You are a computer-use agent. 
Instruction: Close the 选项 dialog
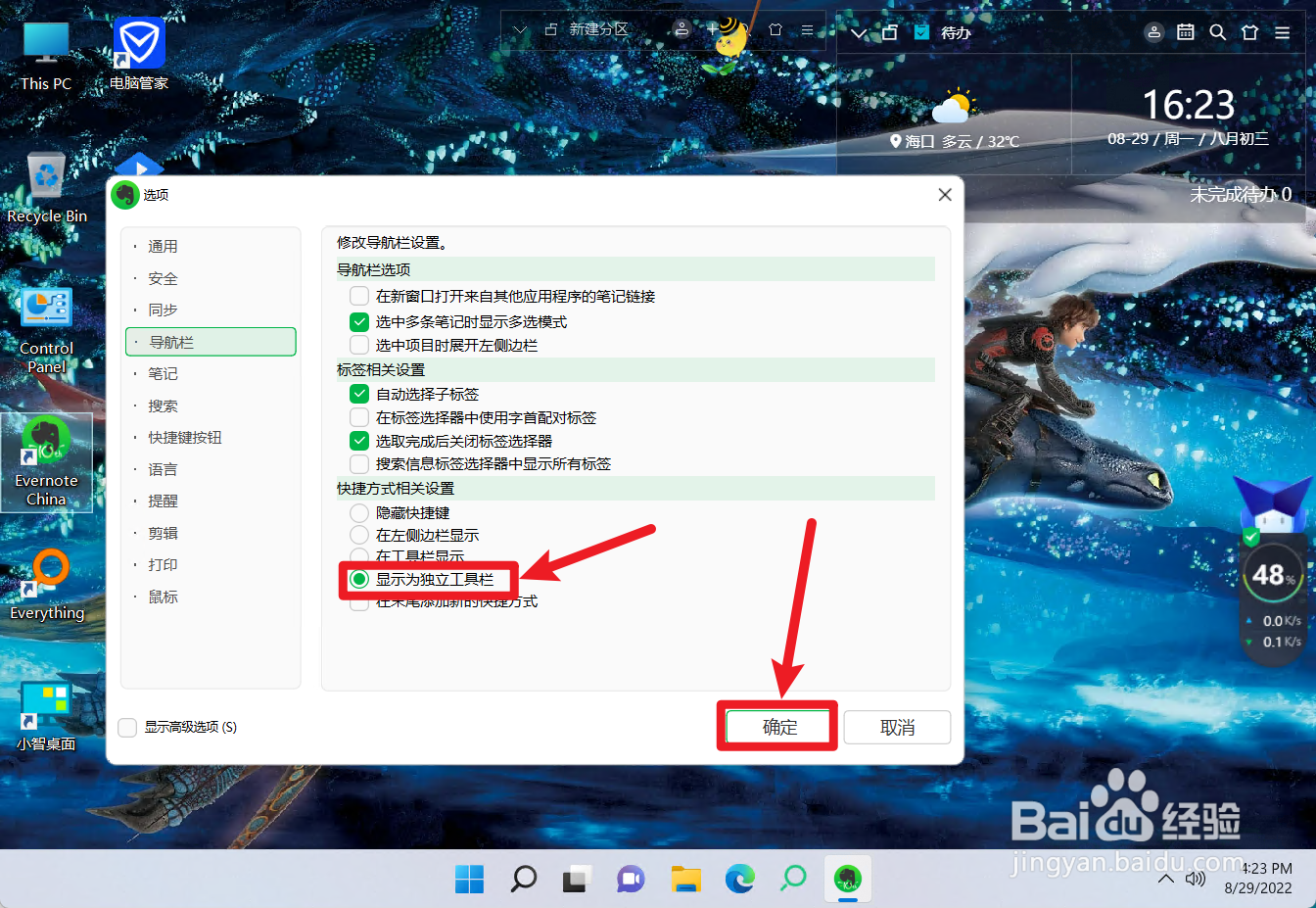click(945, 195)
